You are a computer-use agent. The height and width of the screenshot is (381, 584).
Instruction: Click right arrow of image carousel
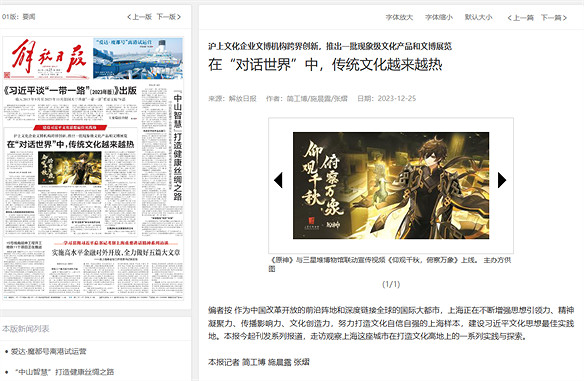[502, 180]
